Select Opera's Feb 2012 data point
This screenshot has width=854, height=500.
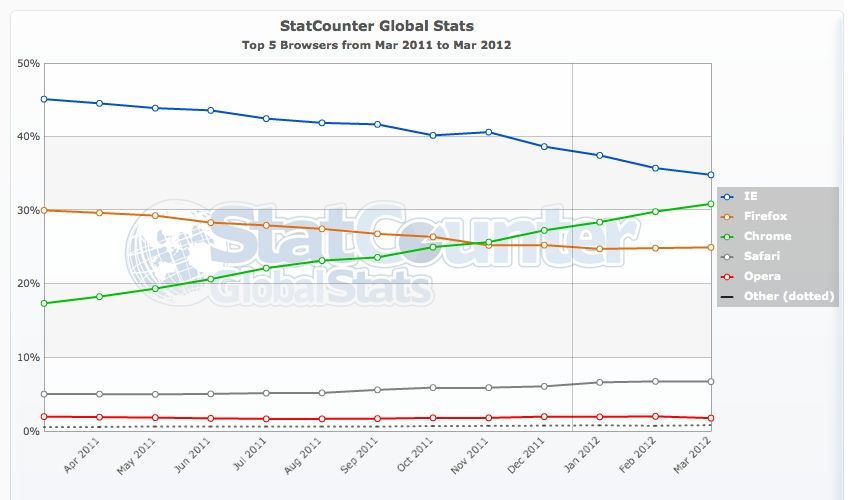point(655,416)
